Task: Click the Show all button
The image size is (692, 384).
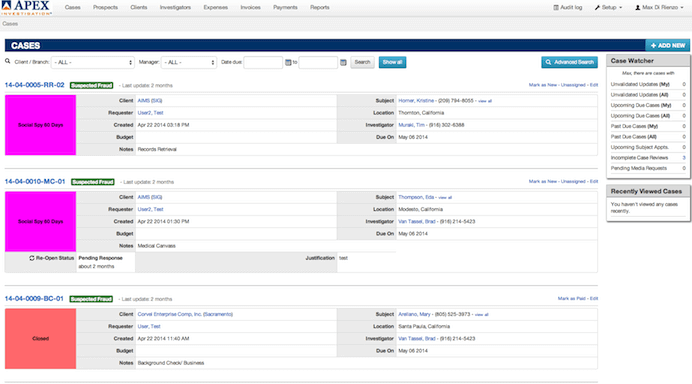Action: 392,62
